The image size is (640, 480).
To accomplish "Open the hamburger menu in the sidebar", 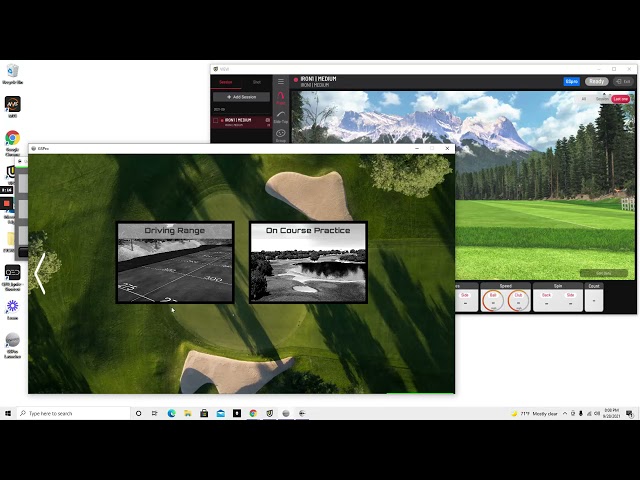I will coord(281,81).
